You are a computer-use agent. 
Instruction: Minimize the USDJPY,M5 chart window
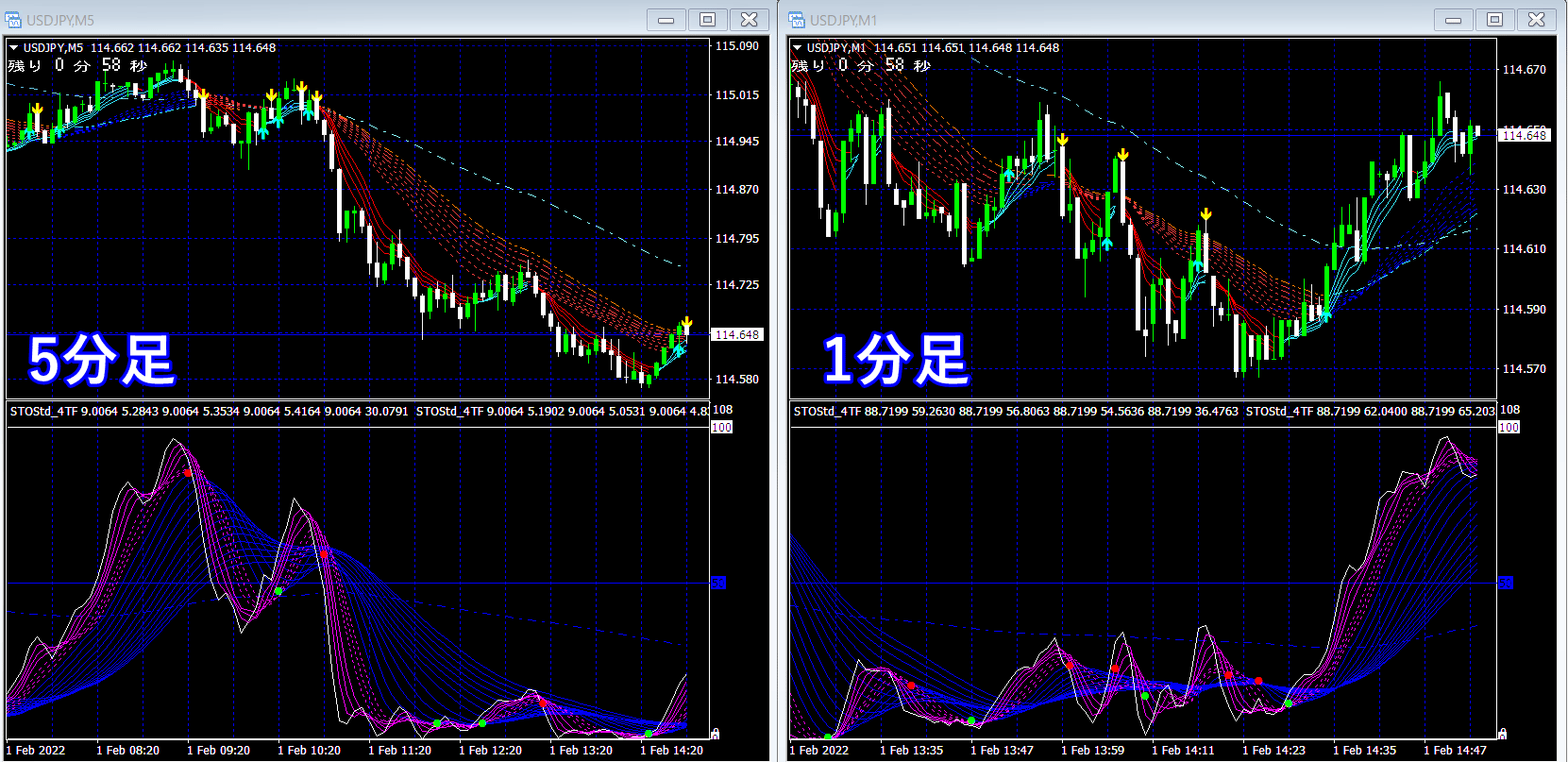pyautogui.click(x=666, y=19)
